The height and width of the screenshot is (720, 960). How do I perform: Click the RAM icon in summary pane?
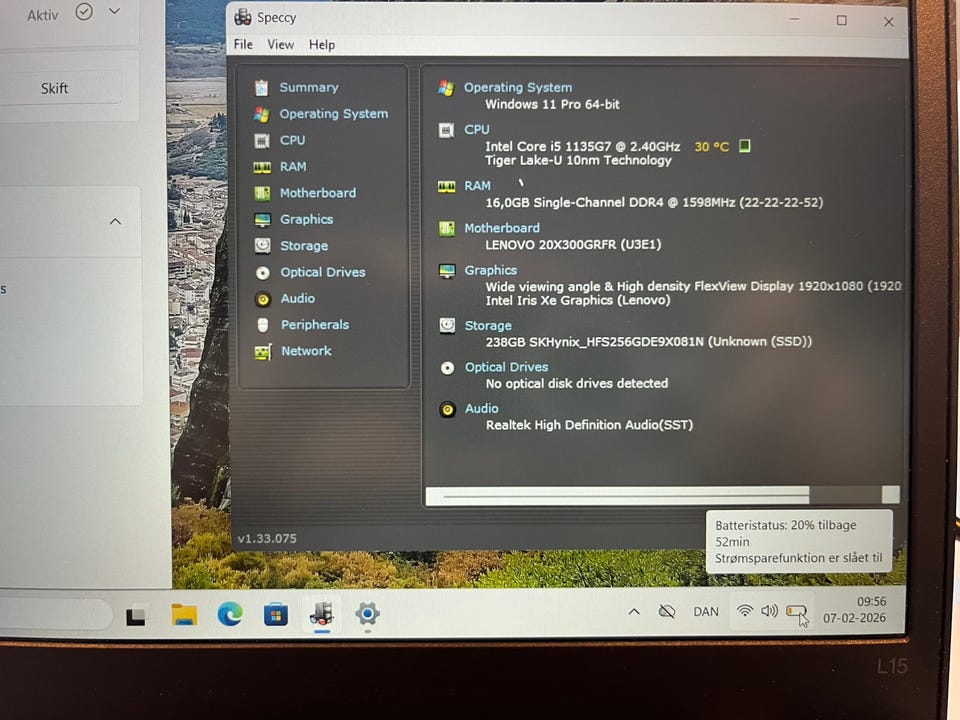click(446, 186)
